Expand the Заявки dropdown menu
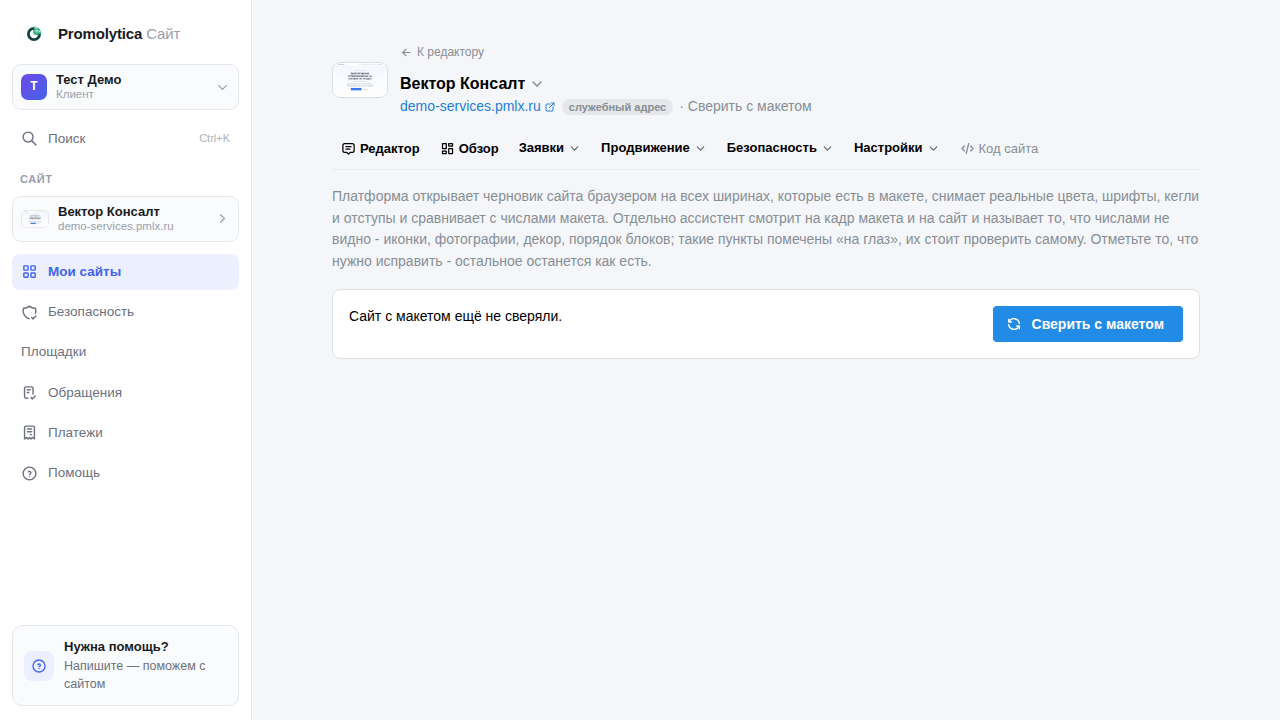This screenshot has width=1280, height=720. (x=549, y=148)
